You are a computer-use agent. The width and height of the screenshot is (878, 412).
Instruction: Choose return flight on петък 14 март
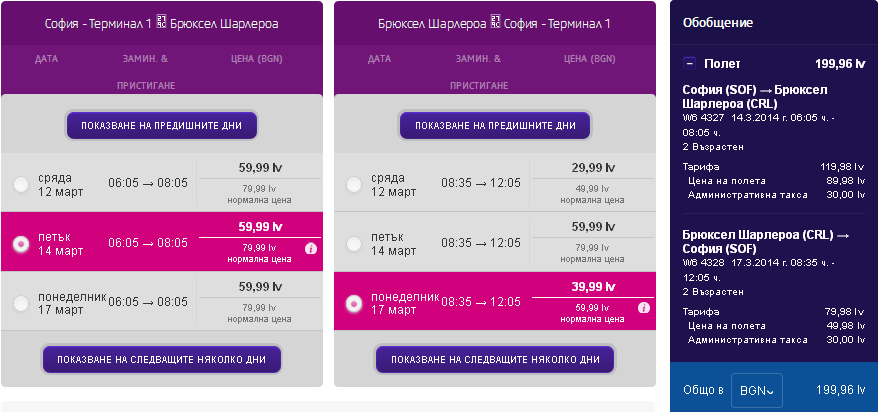[354, 243]
